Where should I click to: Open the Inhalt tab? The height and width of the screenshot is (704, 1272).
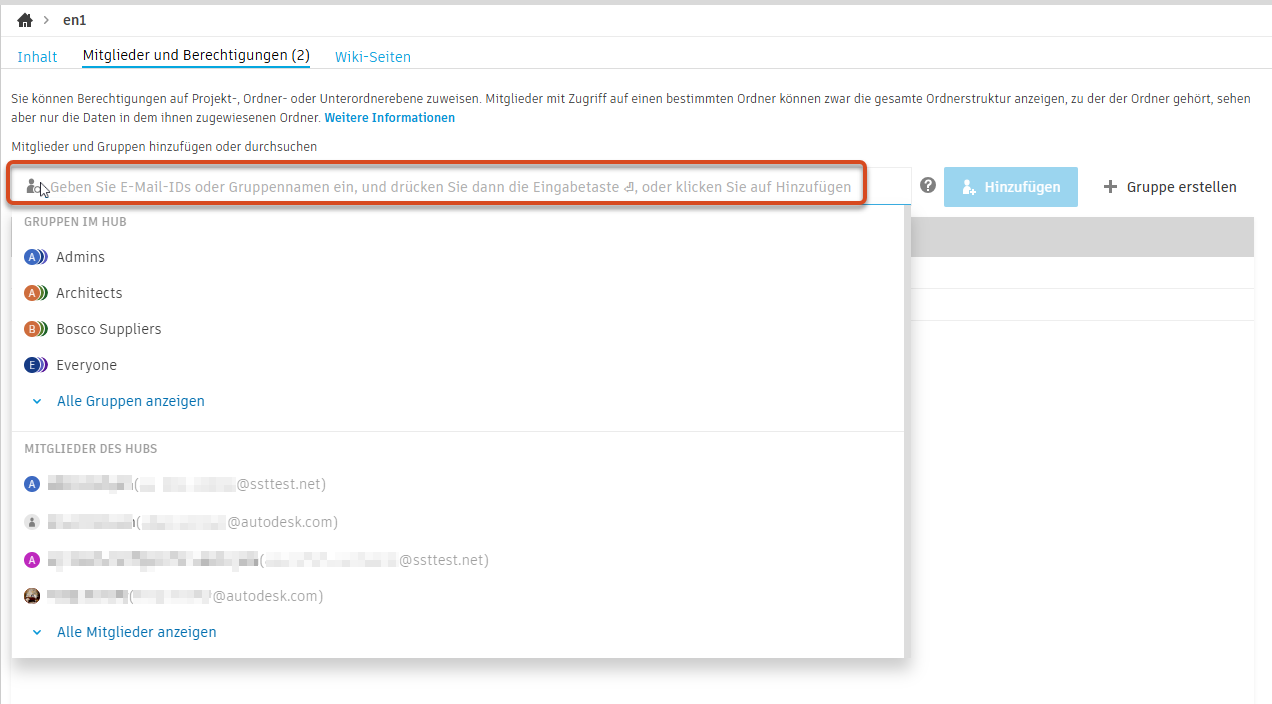pyautogui.click(x=37, y=57)
